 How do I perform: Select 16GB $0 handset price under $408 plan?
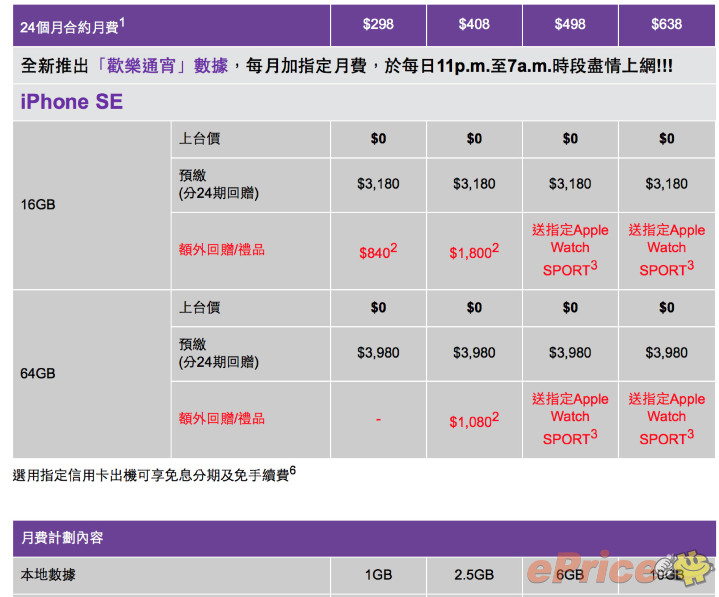coord(474,138)
